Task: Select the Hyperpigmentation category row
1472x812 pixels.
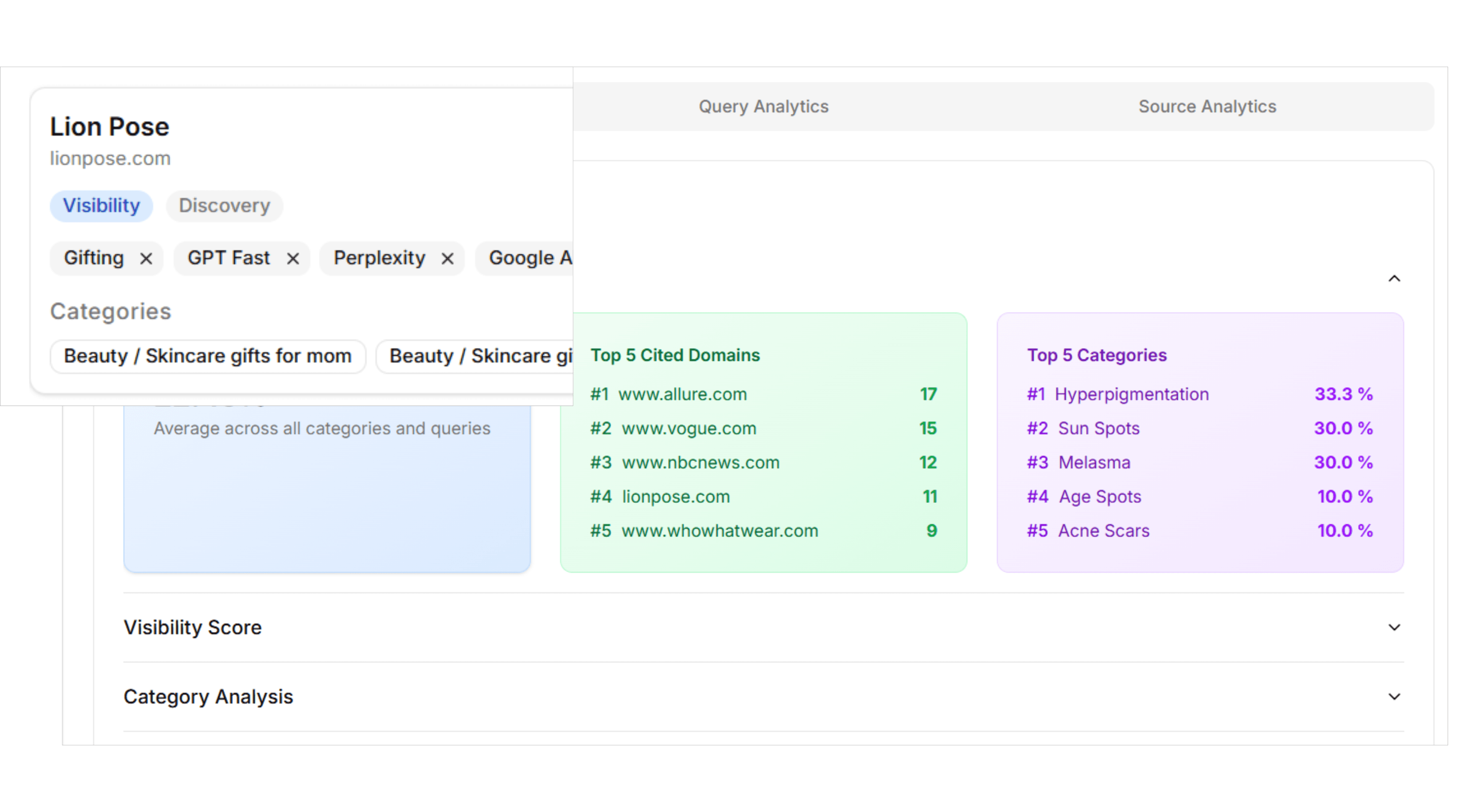Action: 1131,394
